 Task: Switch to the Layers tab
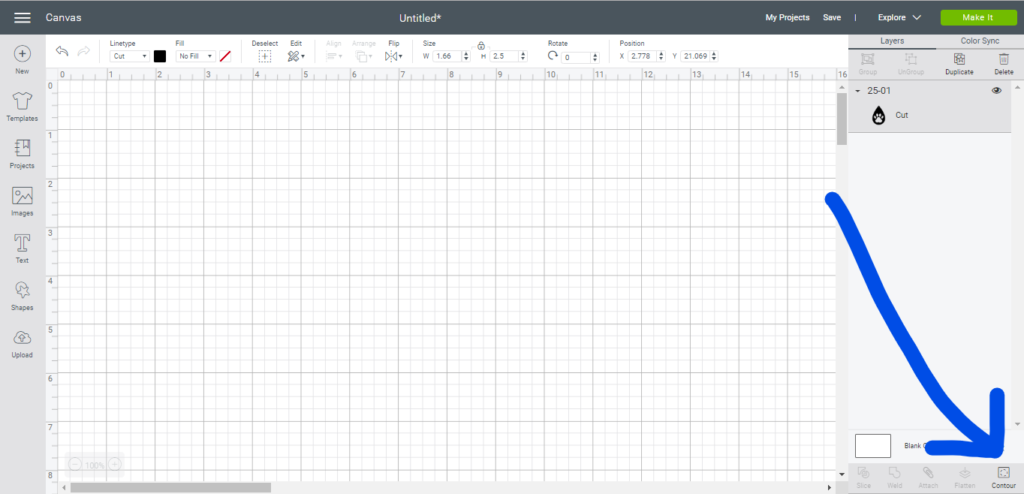coord(892,41)
